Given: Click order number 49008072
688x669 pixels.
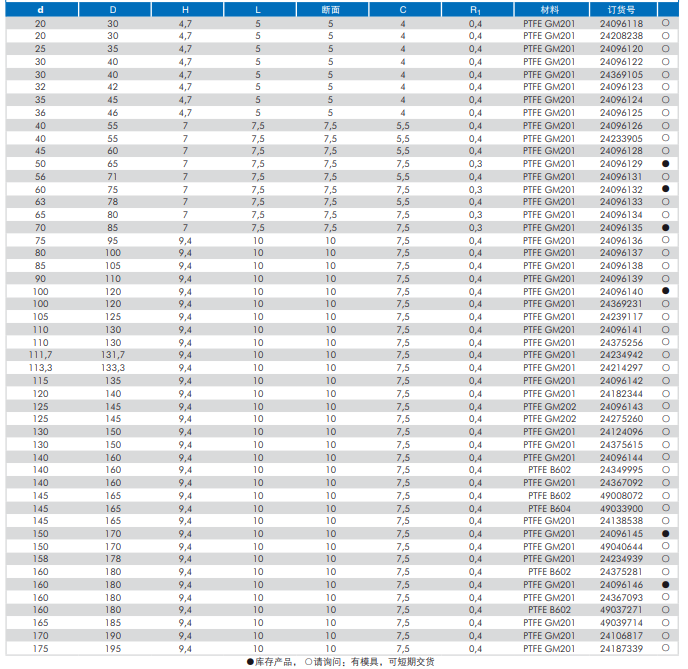Looking at the screenshot, I should 621,495.
